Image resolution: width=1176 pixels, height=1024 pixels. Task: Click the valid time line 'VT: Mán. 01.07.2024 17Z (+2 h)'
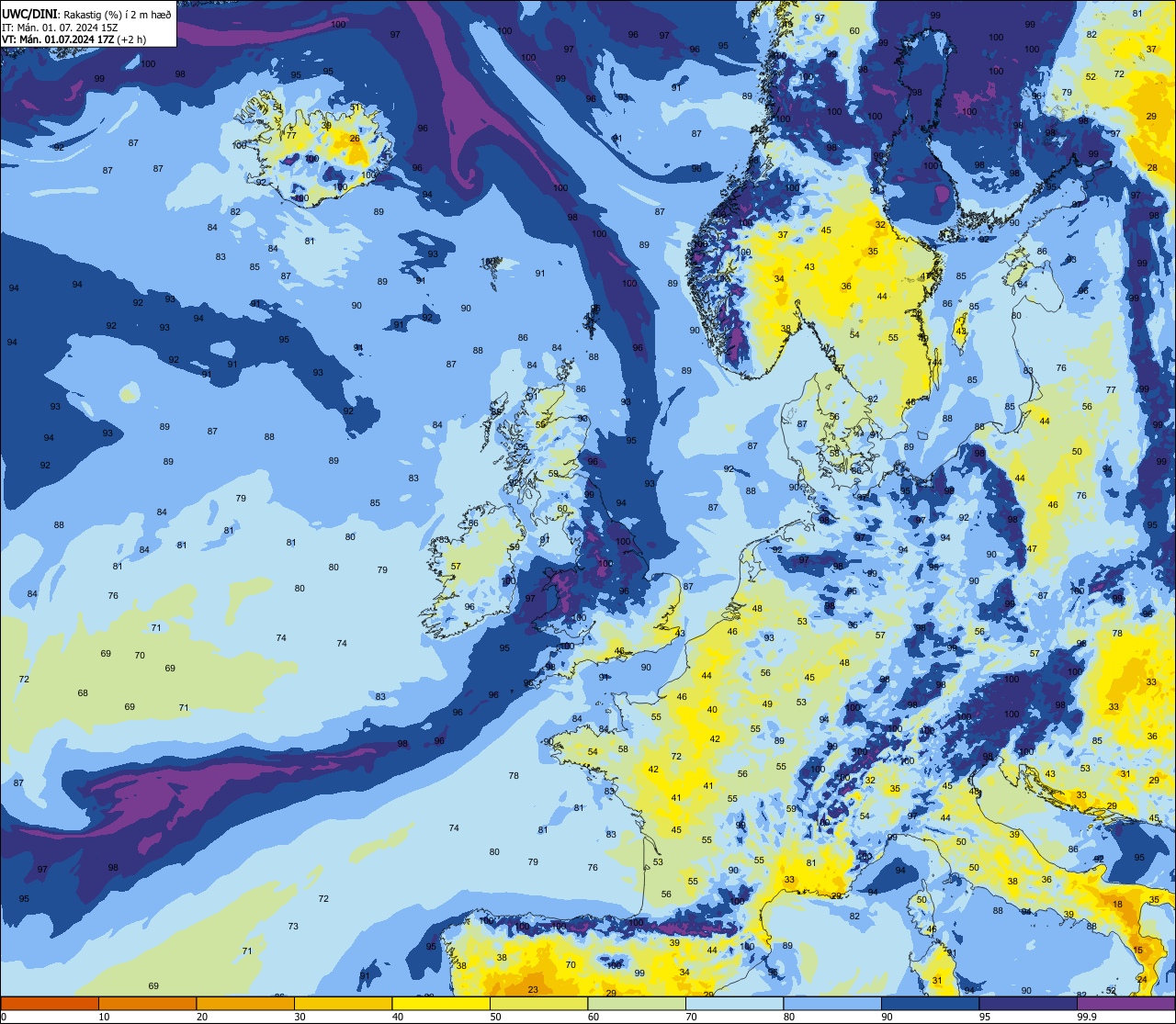[x=74, y=39]
